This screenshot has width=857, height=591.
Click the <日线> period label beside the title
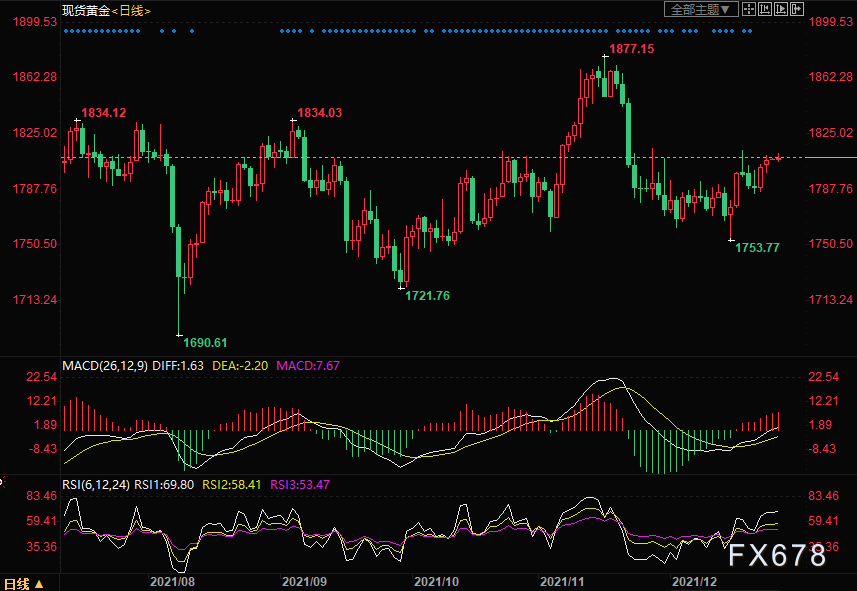click(131, 10)
